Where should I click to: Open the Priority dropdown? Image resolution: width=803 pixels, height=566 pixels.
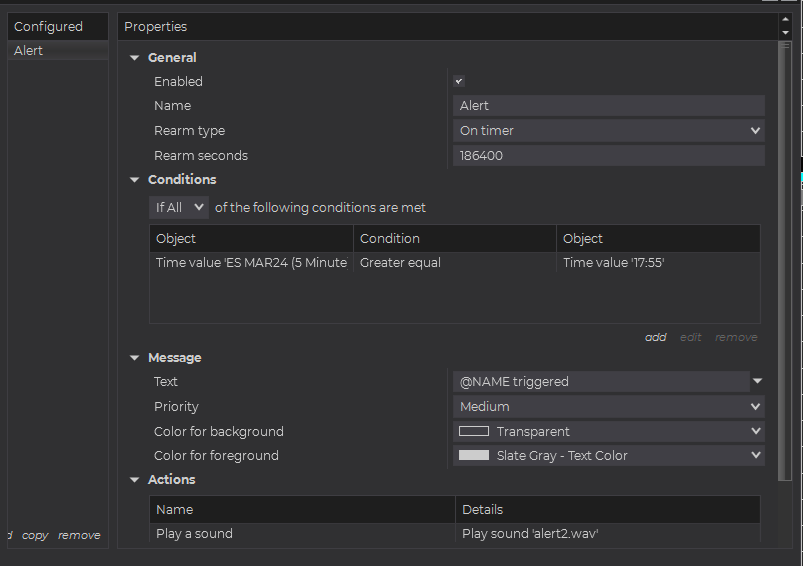[x=608, y=407]
